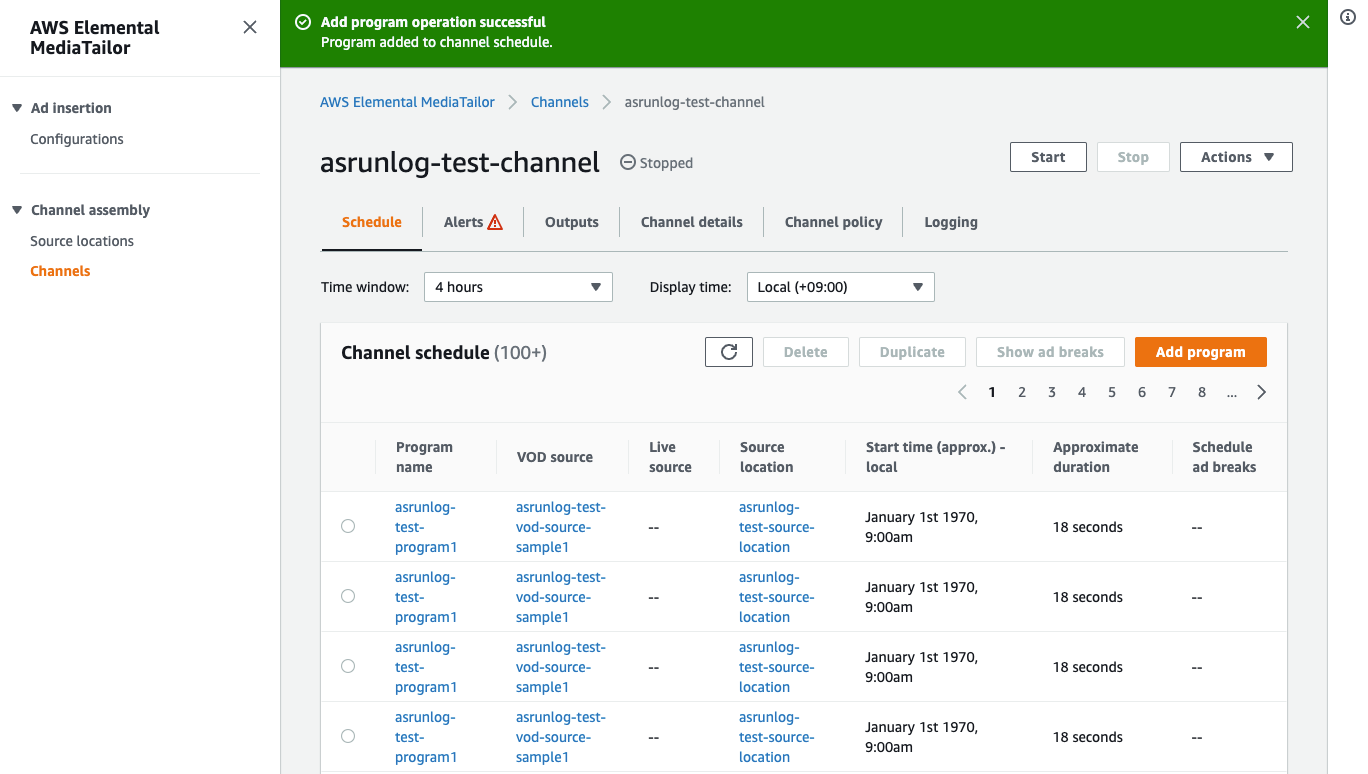Viewport: 1368px width, 774px height.
Task: Go to schedule page 8
Action: pos(1202,392)
